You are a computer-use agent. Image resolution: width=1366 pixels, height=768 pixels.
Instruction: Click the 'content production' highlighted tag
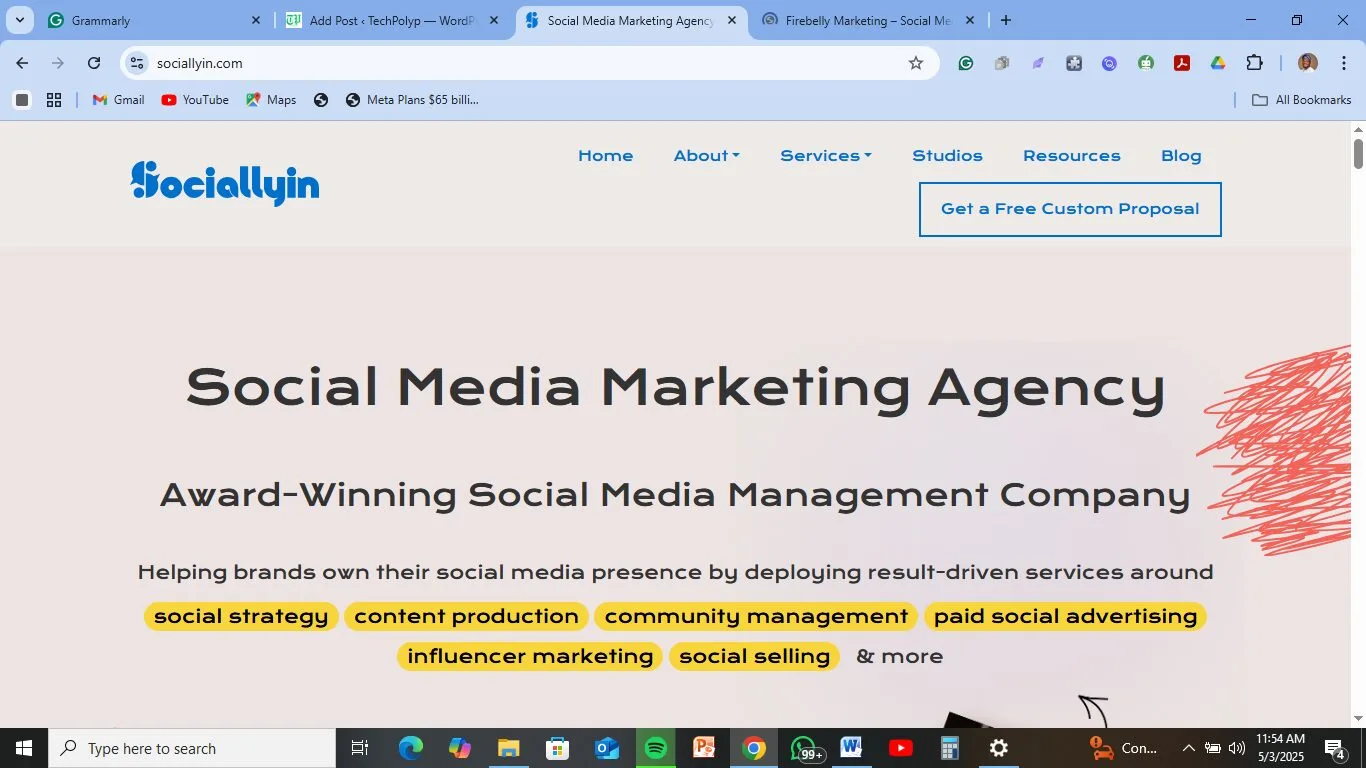point(466,616)
